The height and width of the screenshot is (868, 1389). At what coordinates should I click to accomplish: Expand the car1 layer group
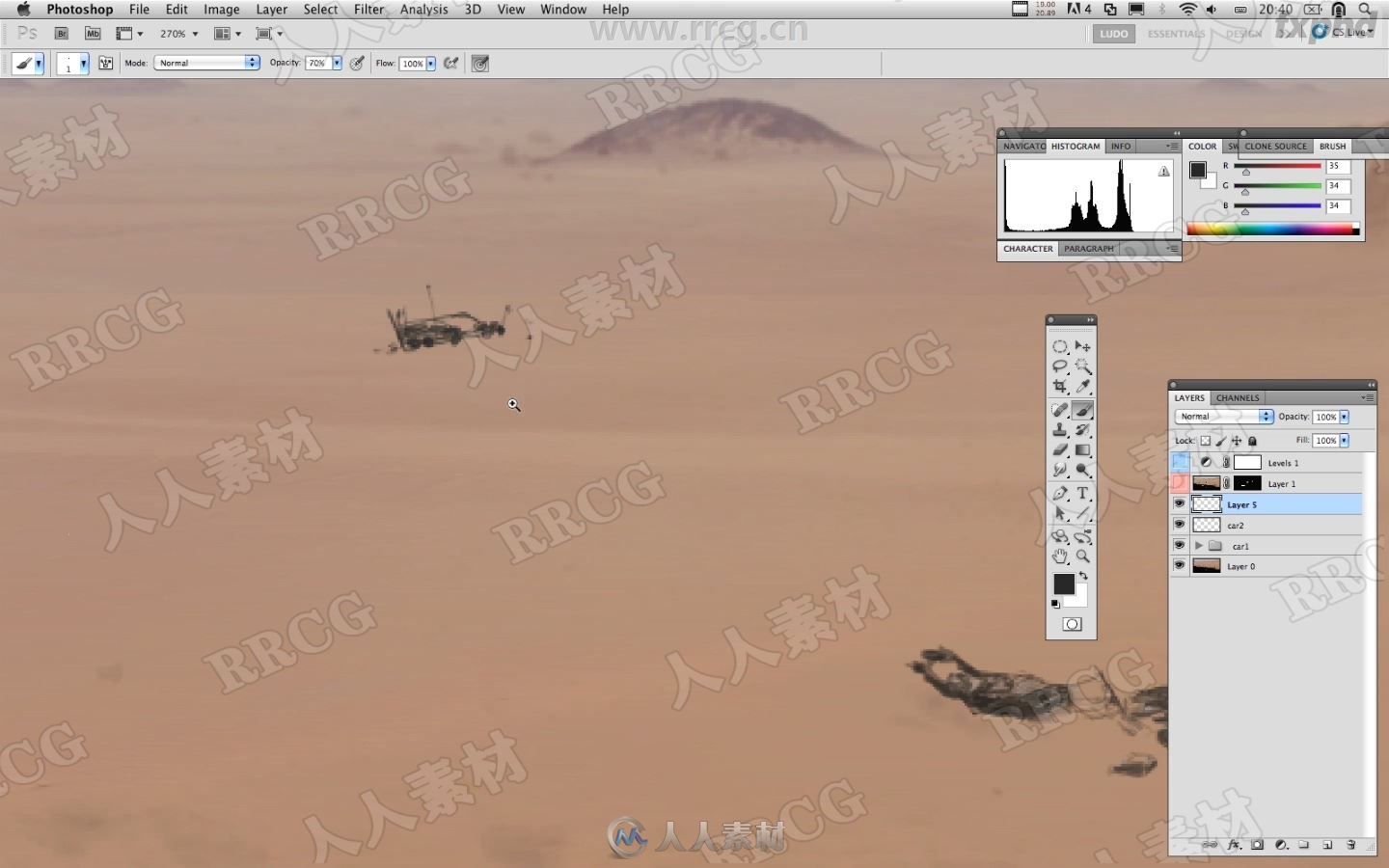[x=1199, y=546]
